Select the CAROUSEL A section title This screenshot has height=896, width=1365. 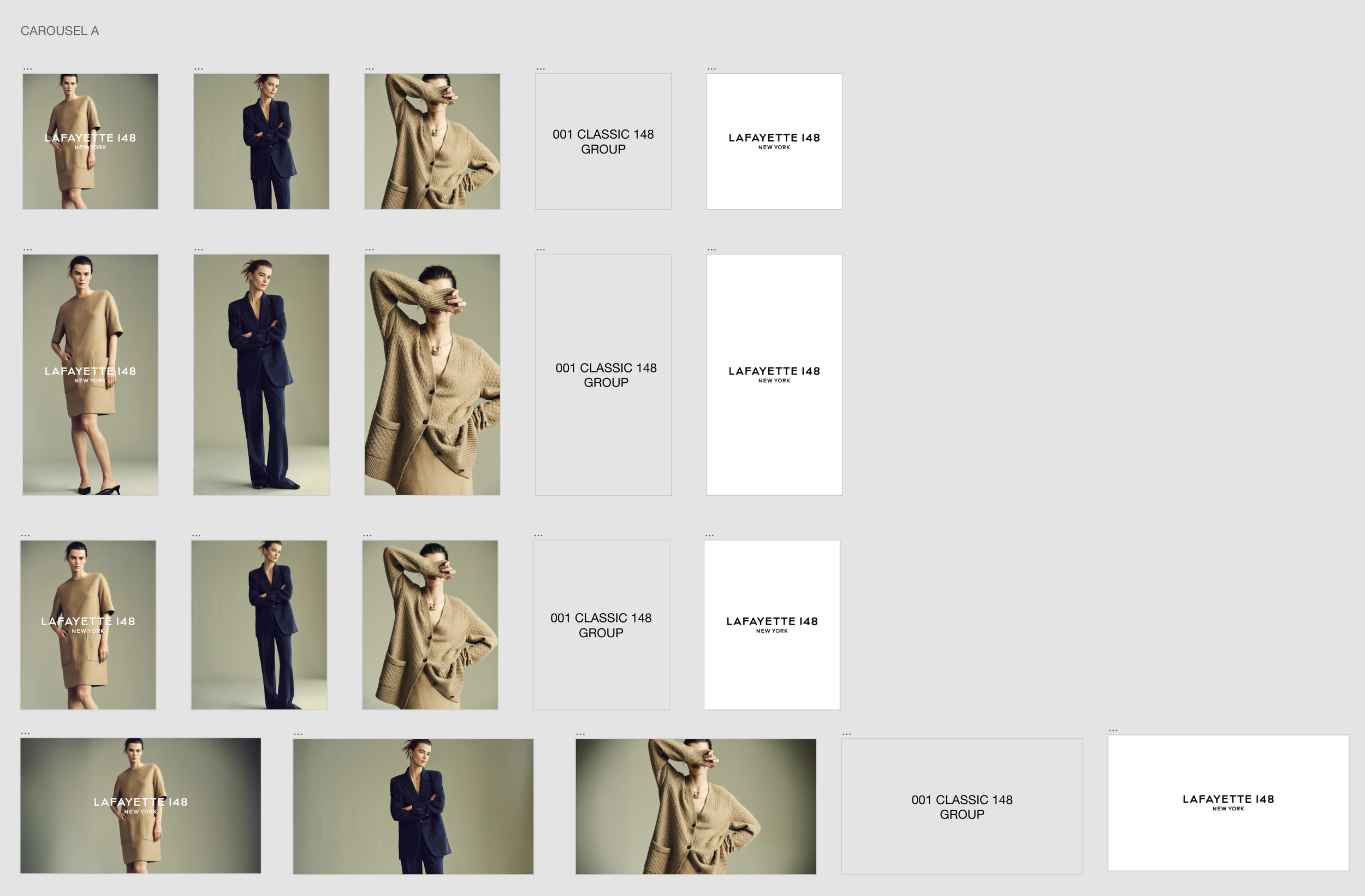click(60, 31)
